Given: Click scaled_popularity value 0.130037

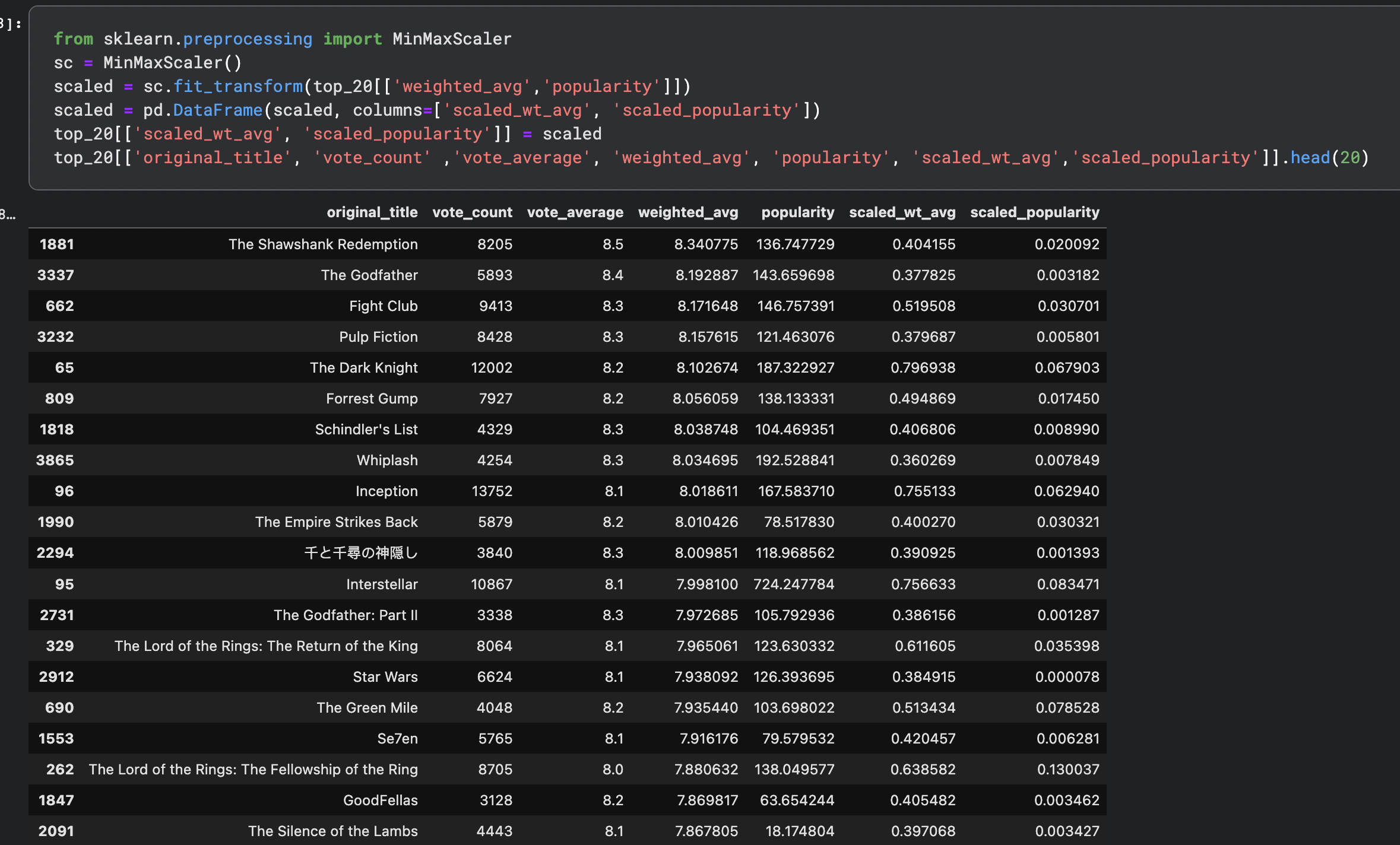Looking at the screenshot, I should pos(1068,769).
